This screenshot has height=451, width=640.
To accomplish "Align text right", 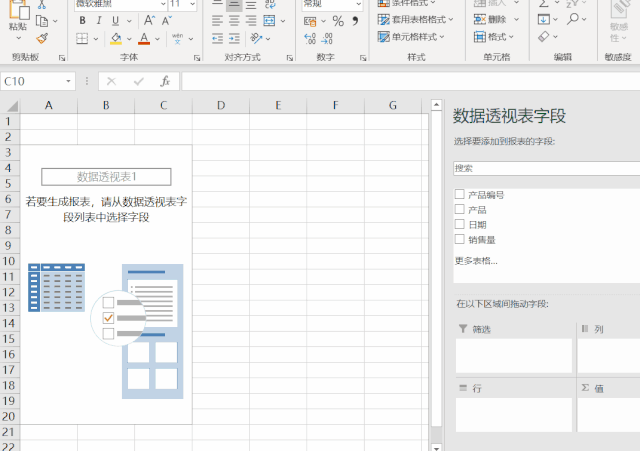I will 251,20.
